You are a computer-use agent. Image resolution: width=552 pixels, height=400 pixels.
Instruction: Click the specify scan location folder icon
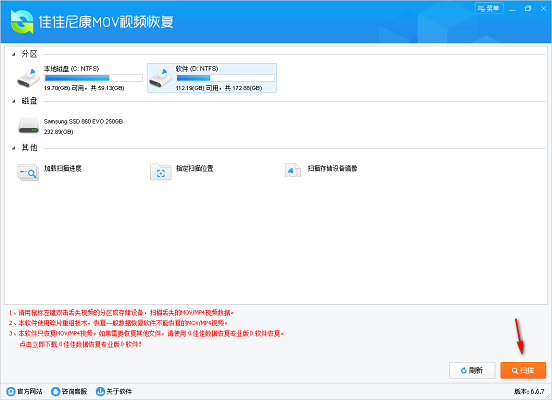tap(161, 172)
